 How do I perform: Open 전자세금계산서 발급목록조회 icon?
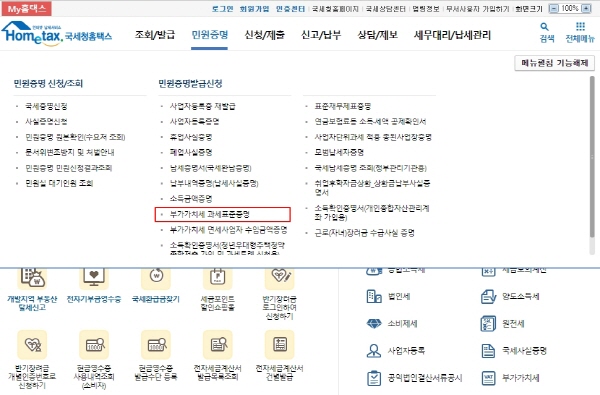[218, 345]
